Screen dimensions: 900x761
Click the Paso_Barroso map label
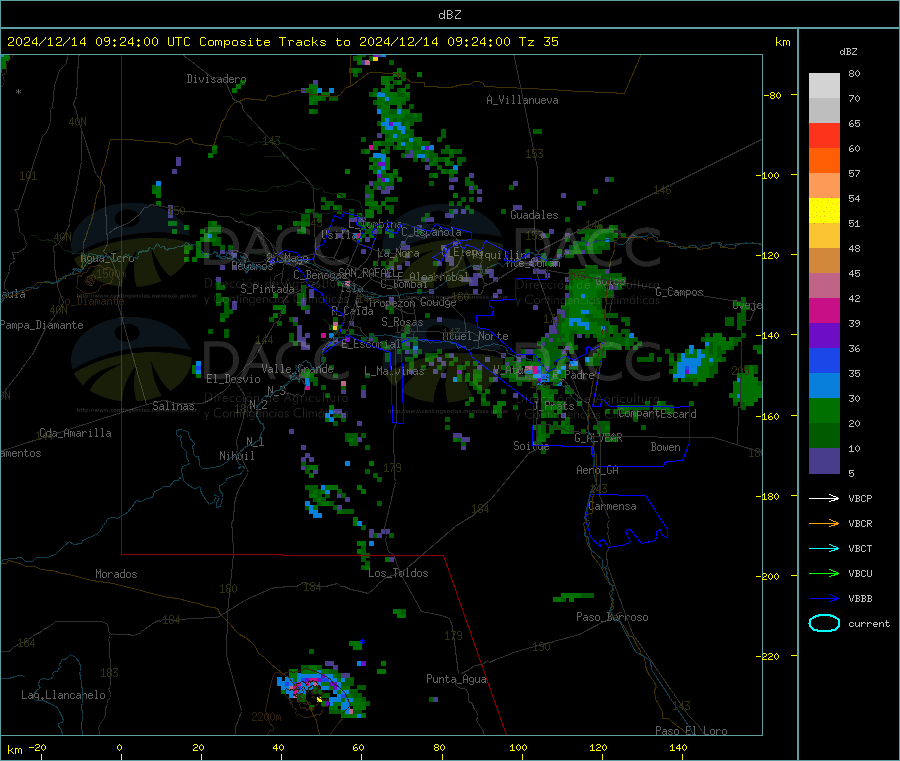[612, 617]
